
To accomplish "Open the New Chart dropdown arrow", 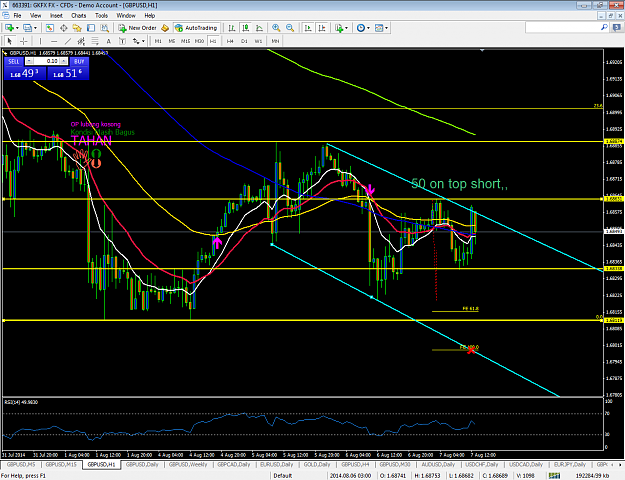I will point(17,28).
